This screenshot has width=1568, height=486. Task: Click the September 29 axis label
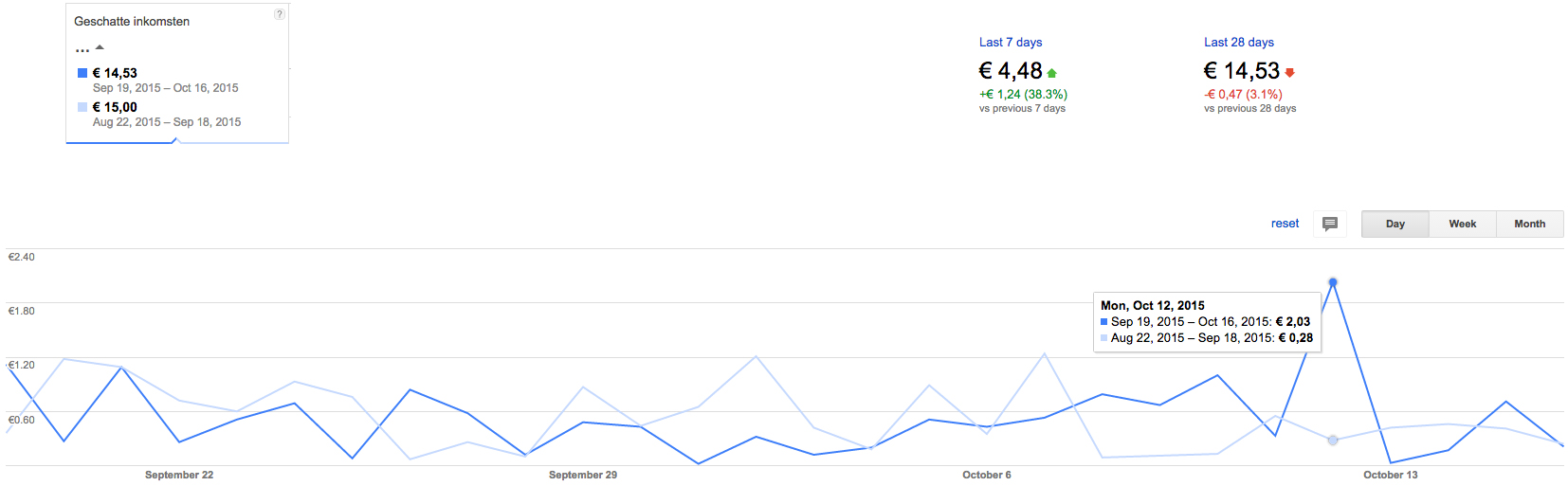pos(583,475)
